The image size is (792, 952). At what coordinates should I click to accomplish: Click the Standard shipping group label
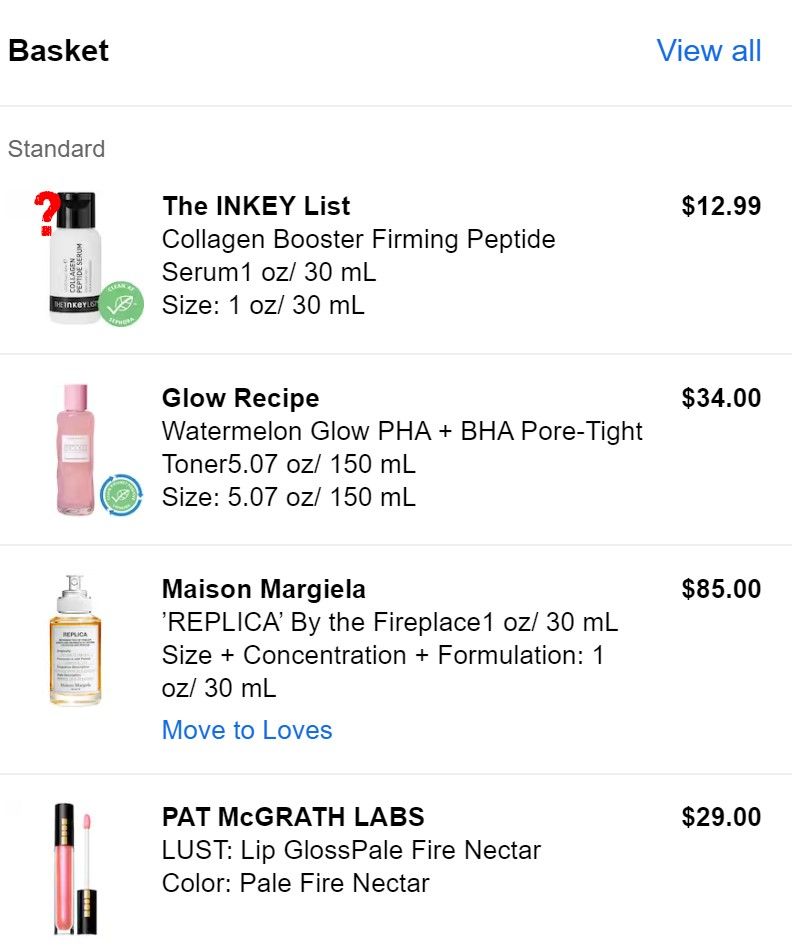(56, 149)
